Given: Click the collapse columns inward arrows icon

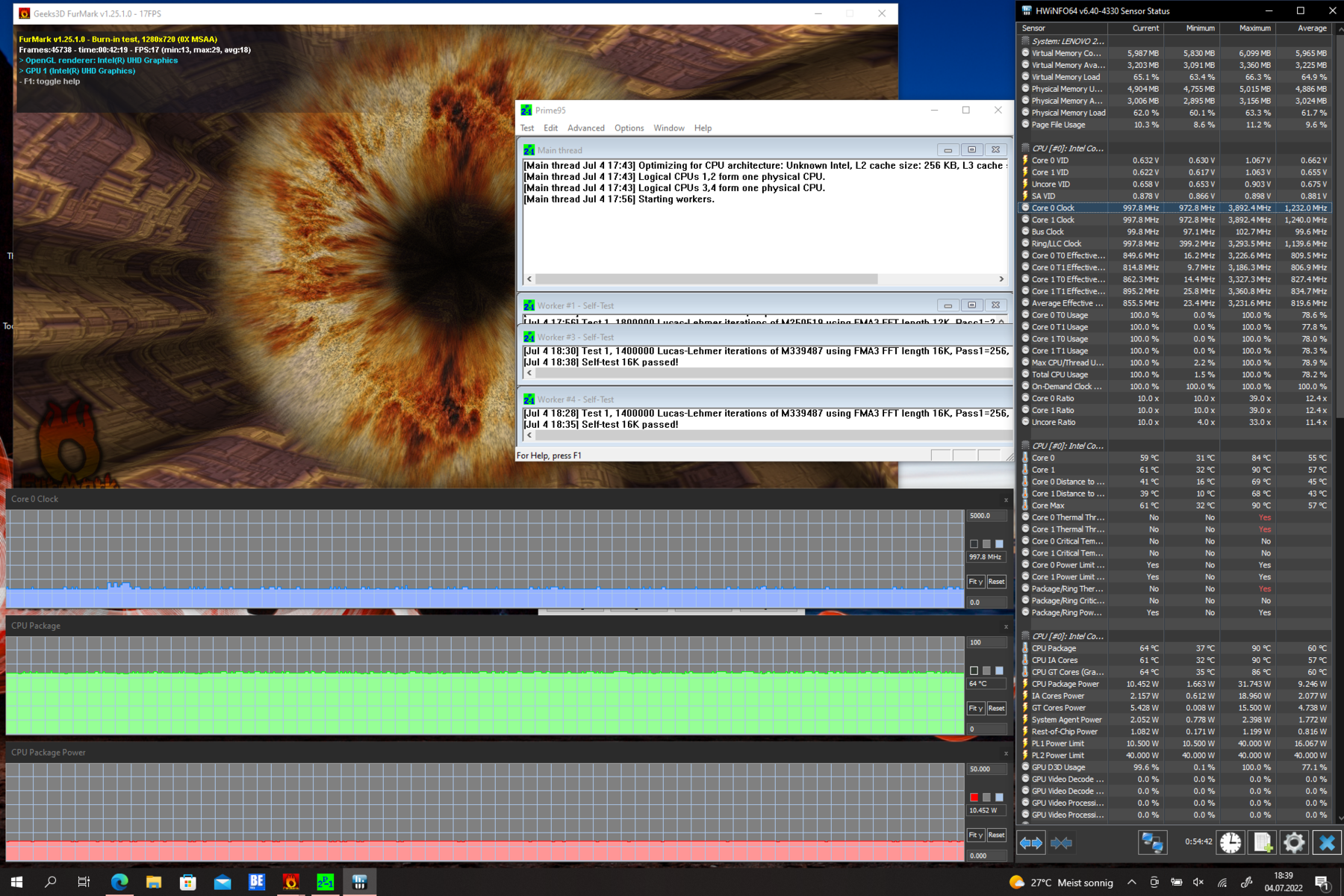Looking at the screenshot, I should tap(1061, 843).
